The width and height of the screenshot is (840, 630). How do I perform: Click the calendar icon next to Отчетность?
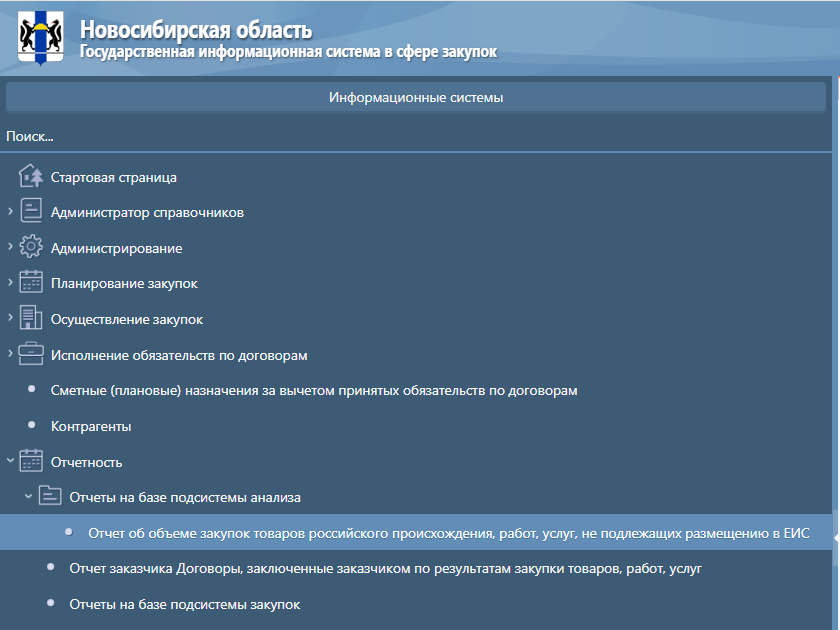tap(32, 462)
